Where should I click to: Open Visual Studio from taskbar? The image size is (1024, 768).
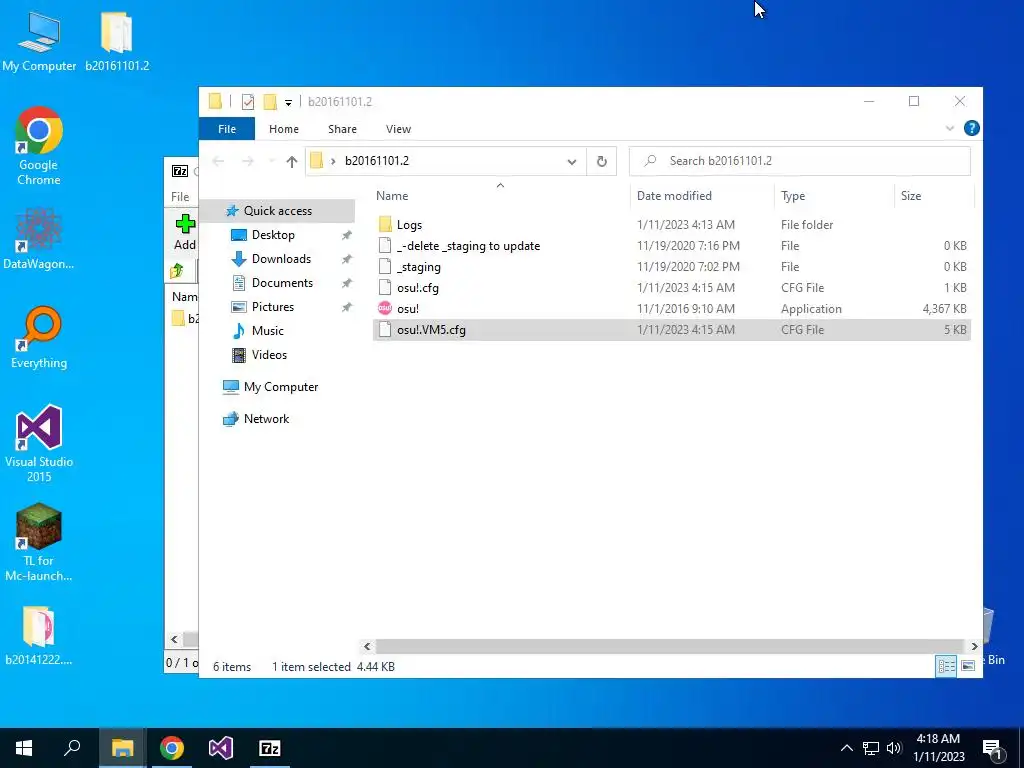(x=221, y=748)
